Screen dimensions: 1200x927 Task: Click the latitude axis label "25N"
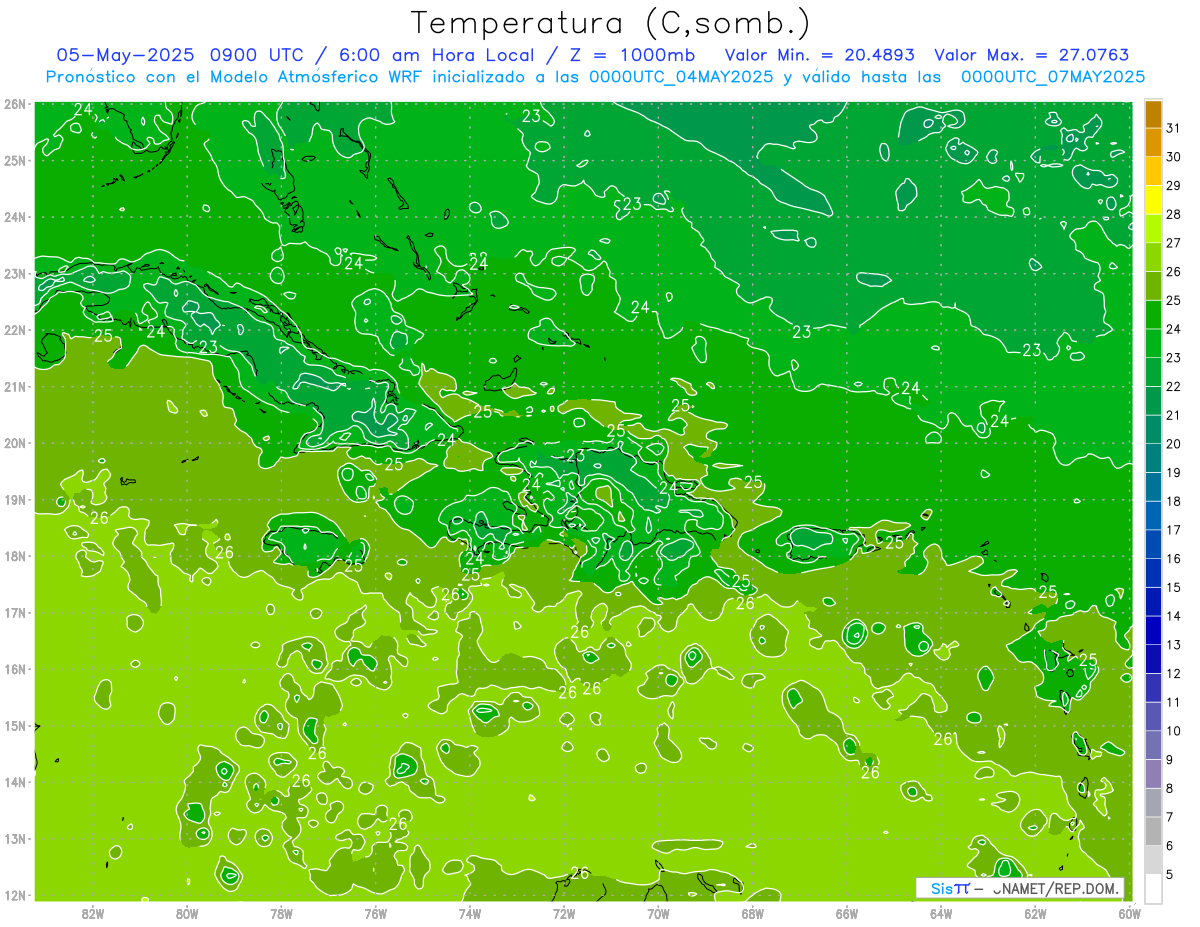point(15,160)
